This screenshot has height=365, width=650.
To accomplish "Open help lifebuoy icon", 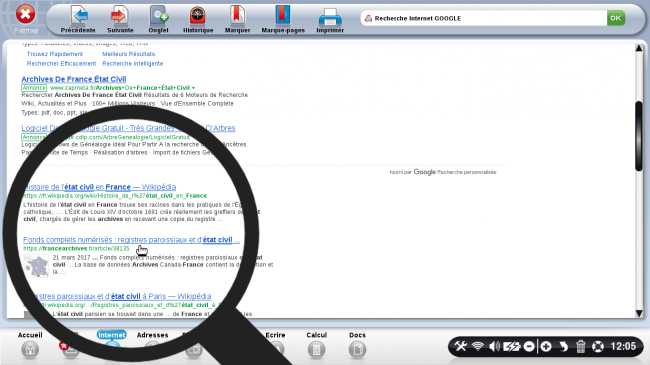I will pos(598,346).
